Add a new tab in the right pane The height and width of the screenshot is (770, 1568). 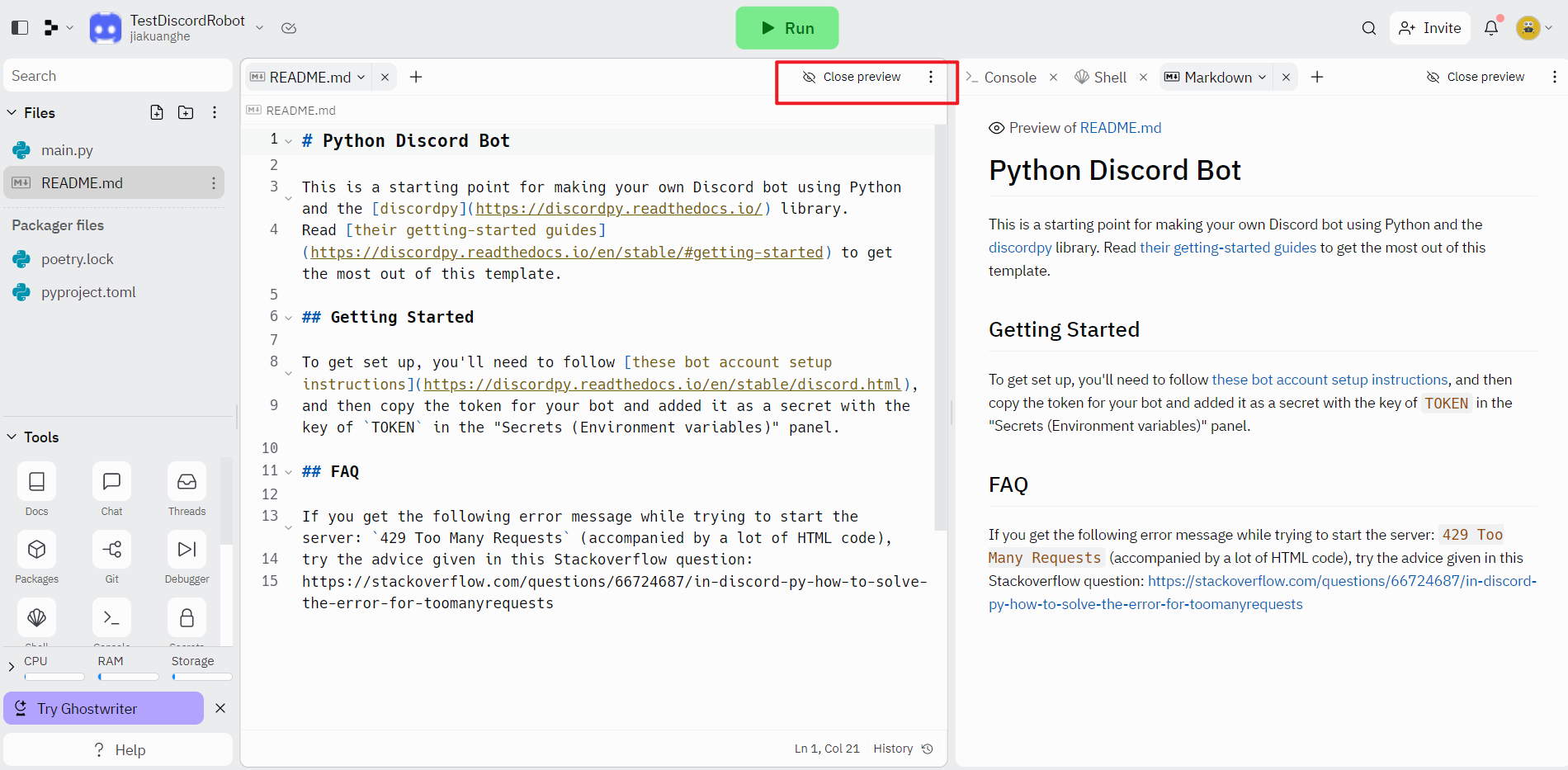point(1317,77)
